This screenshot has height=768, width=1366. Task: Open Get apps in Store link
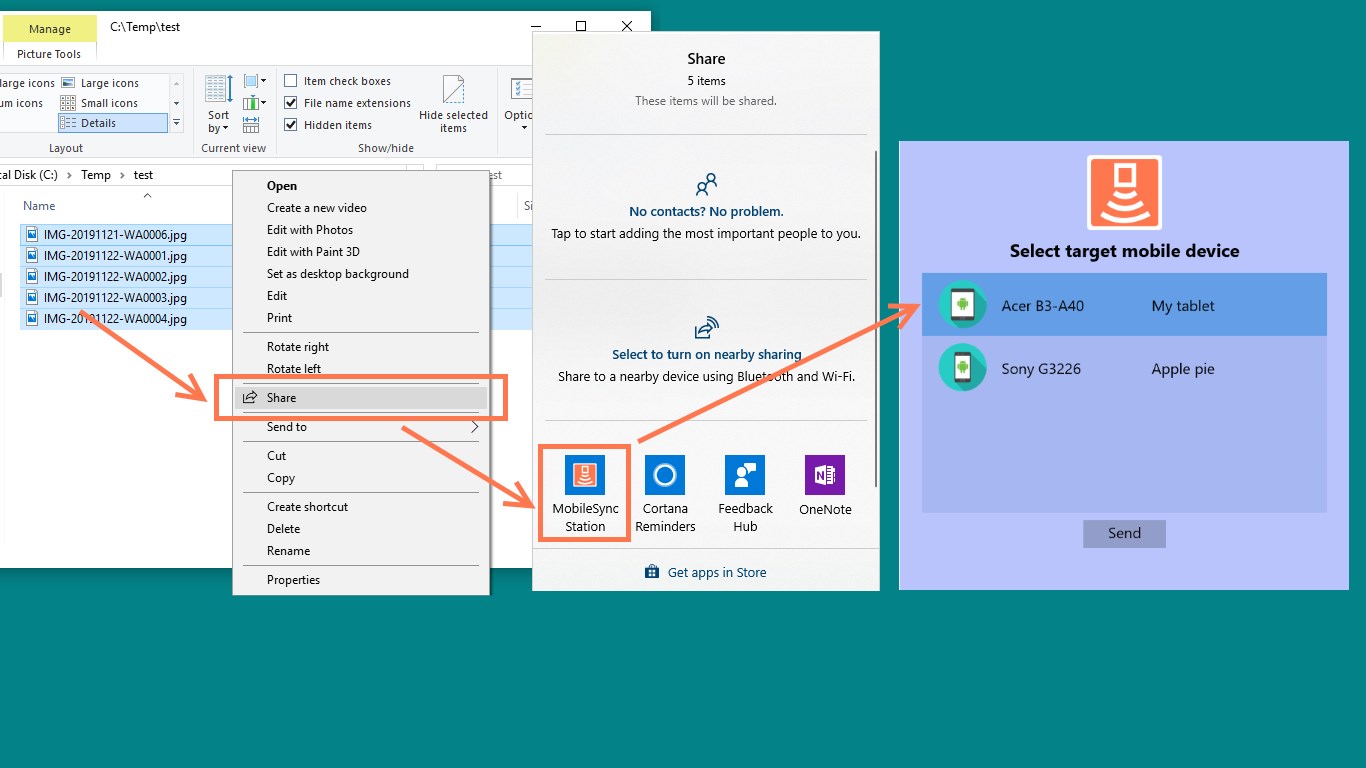706,573
